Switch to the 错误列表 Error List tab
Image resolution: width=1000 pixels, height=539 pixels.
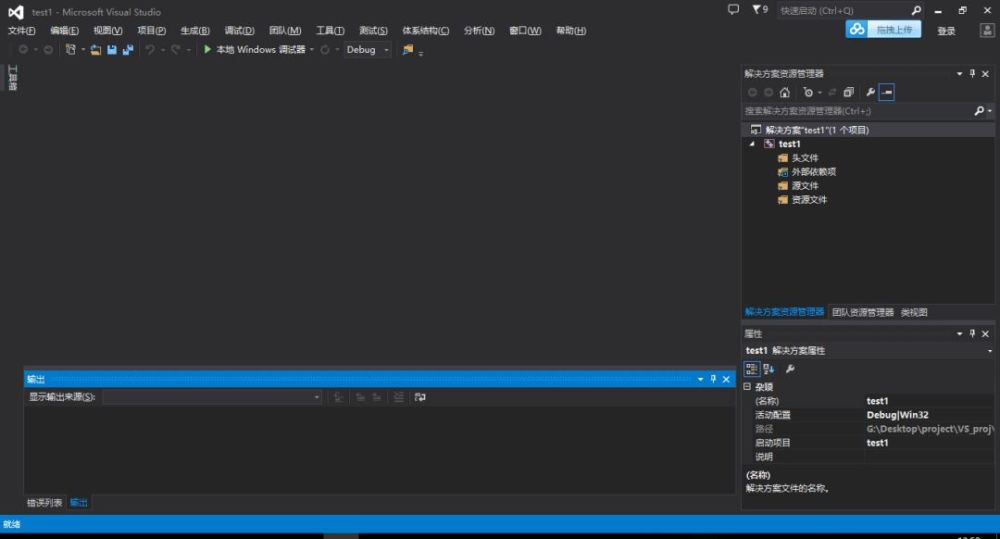(x=44, y=502)
